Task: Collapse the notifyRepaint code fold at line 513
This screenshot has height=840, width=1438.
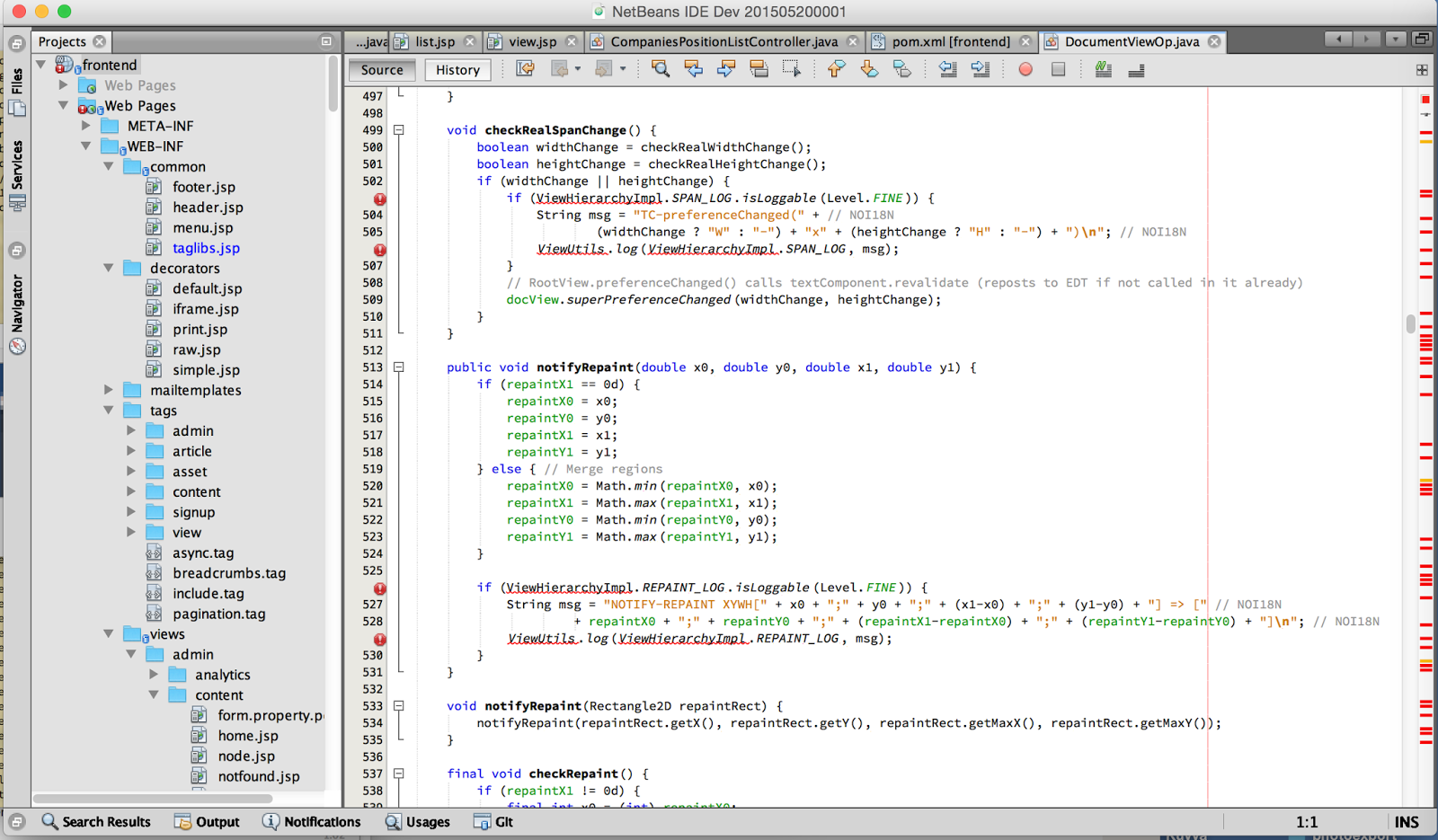Action: pyautogui.click(x=398, y=367)
